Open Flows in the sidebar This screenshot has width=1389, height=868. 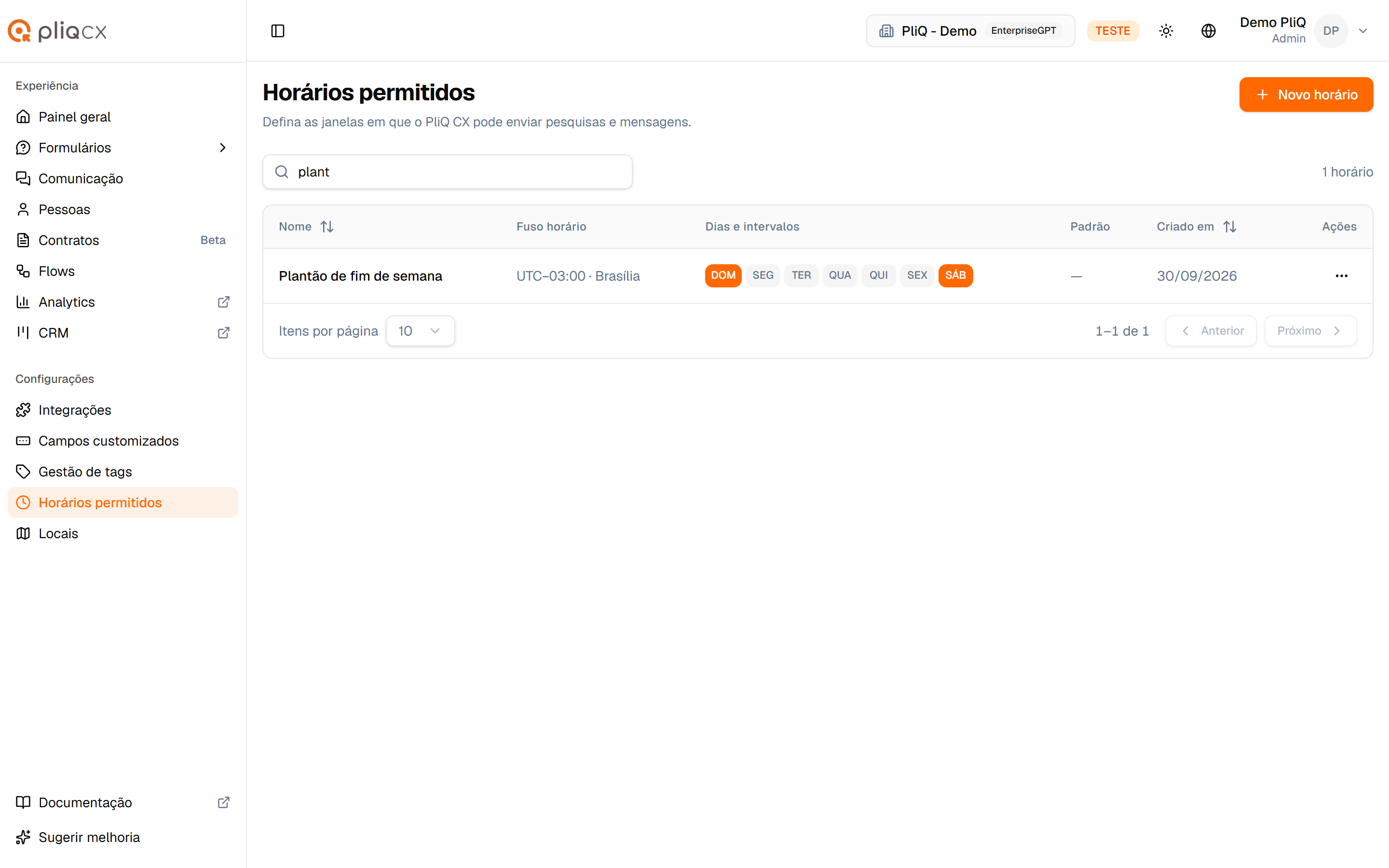click(x=123, y=271)
